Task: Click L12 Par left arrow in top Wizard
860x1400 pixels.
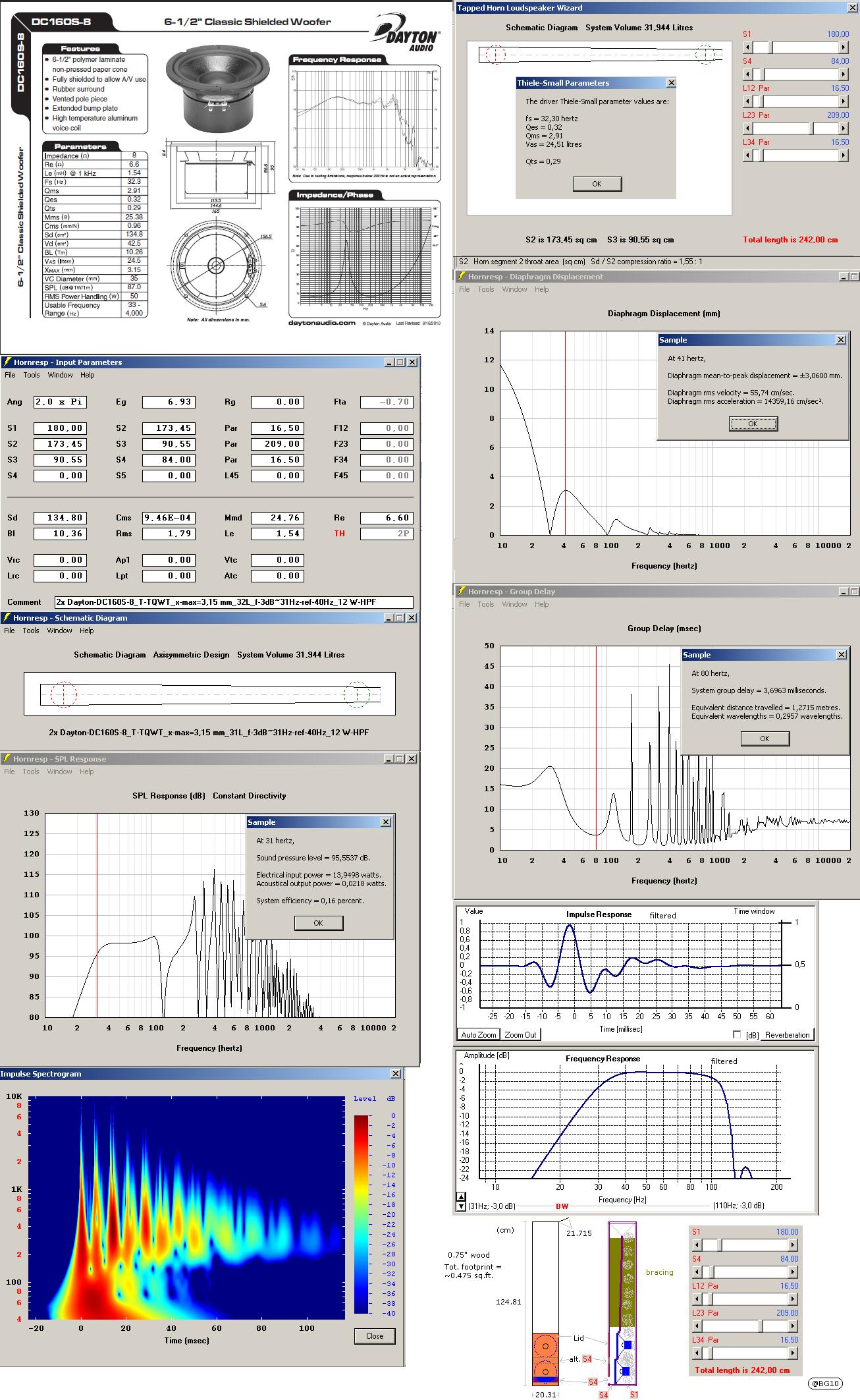Action: tap(747, 101)
